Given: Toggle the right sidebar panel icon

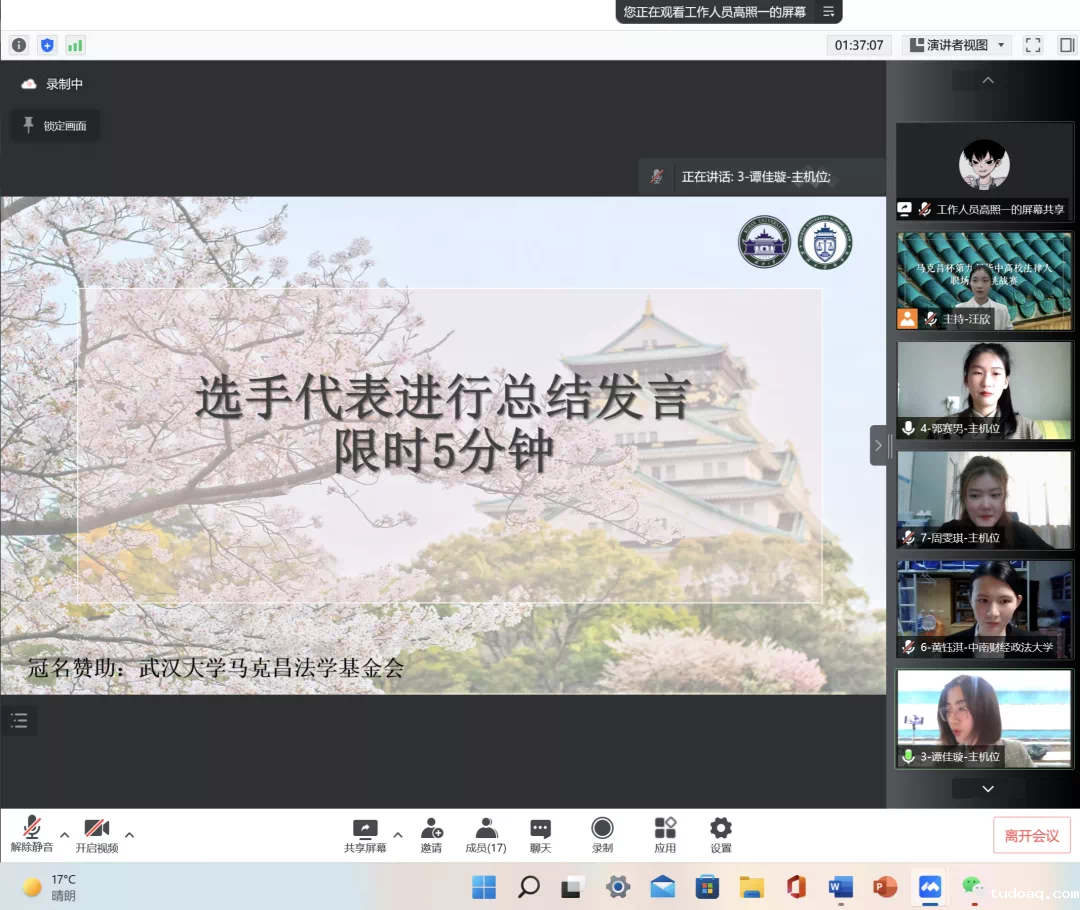Looking at the screenshot, I should tap(1067, 45).
